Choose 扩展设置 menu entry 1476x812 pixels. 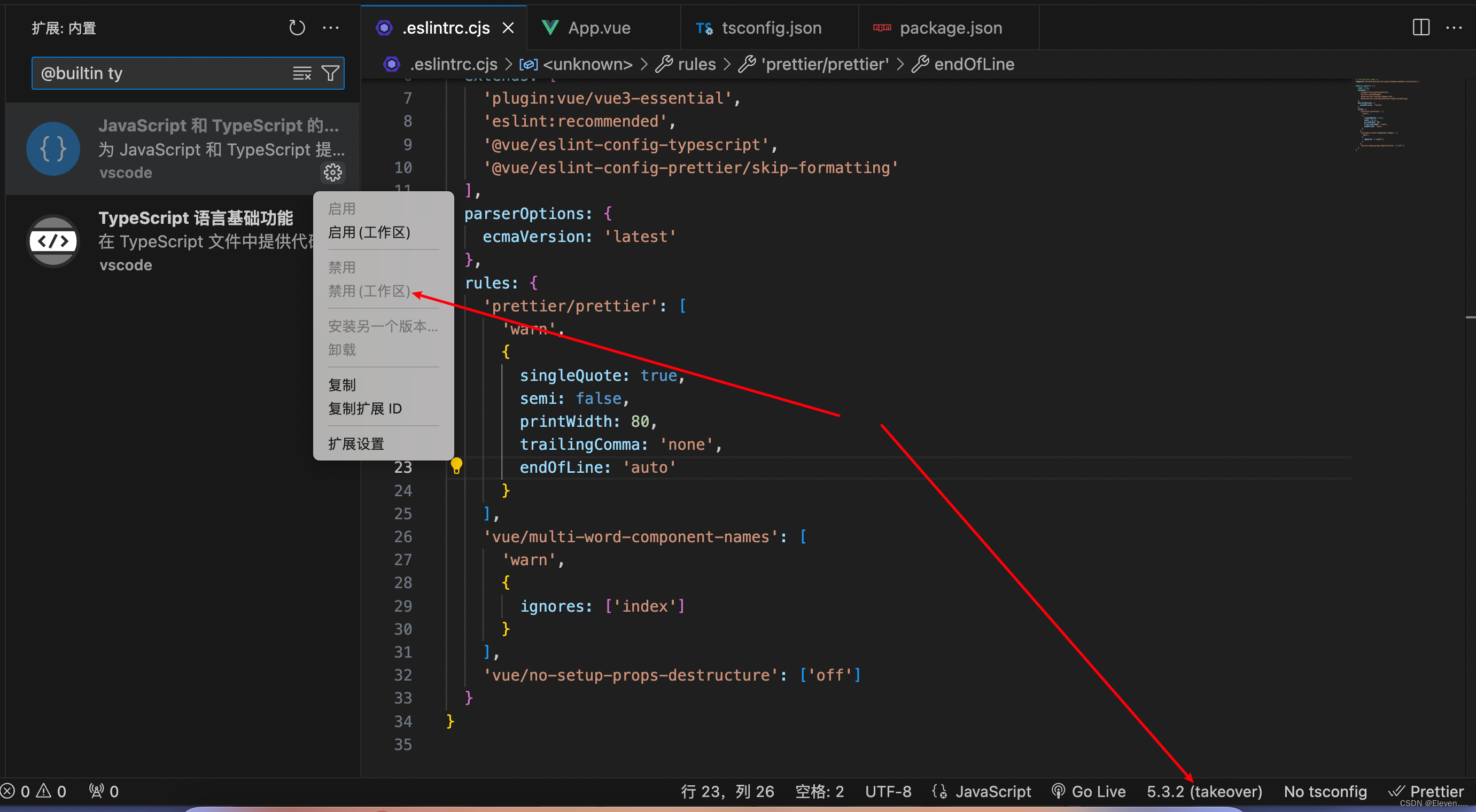pyautogui.click(x=356, y=444)
